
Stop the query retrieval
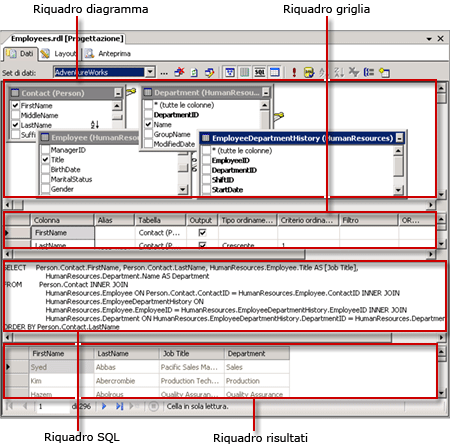153,406
